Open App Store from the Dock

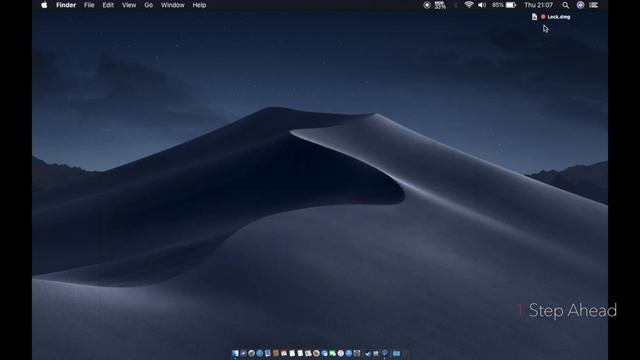click(349, 353)
